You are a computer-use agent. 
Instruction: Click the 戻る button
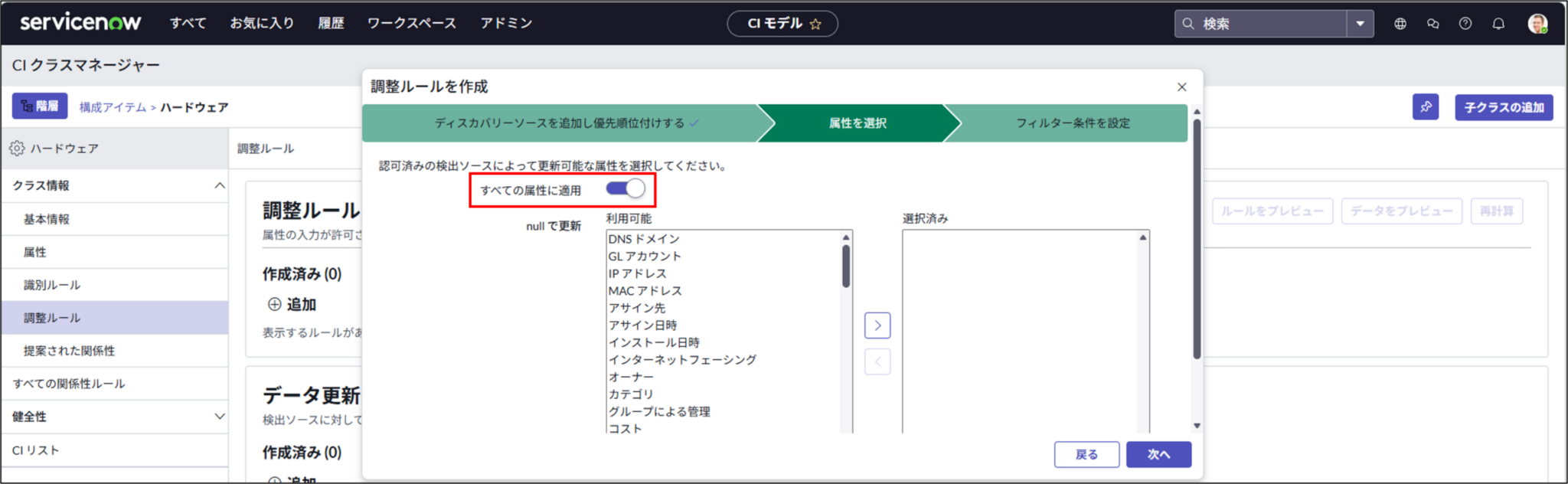tap(1086, 455)
